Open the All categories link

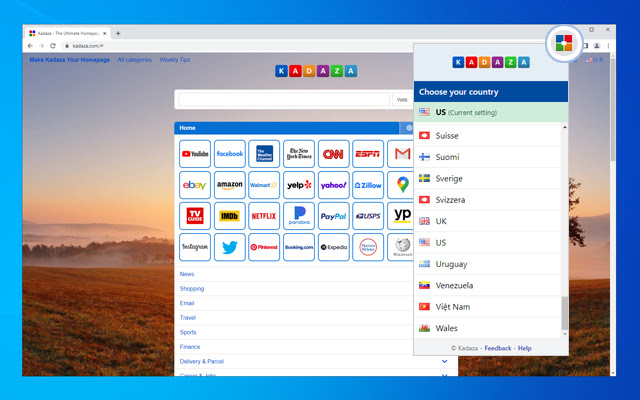135,60
